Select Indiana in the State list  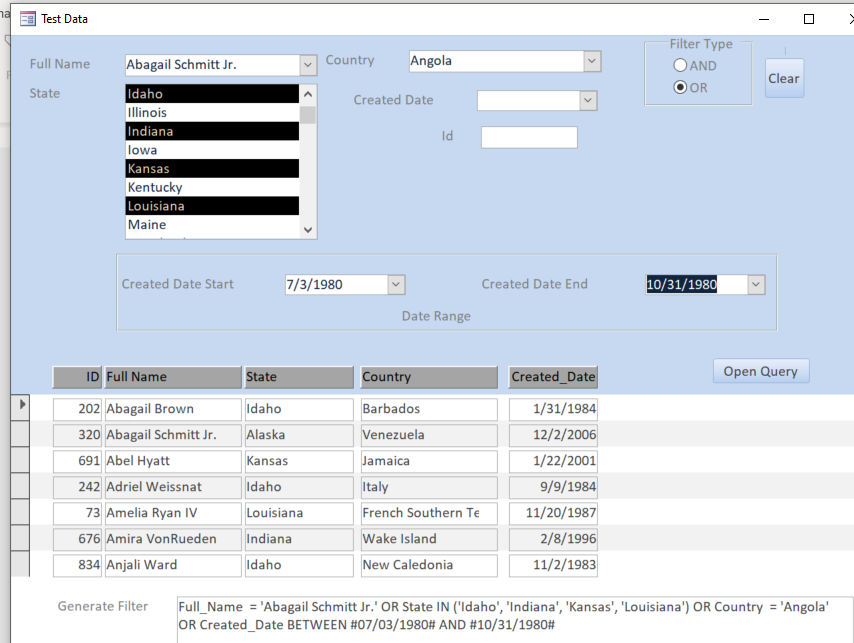pos(212,131)
